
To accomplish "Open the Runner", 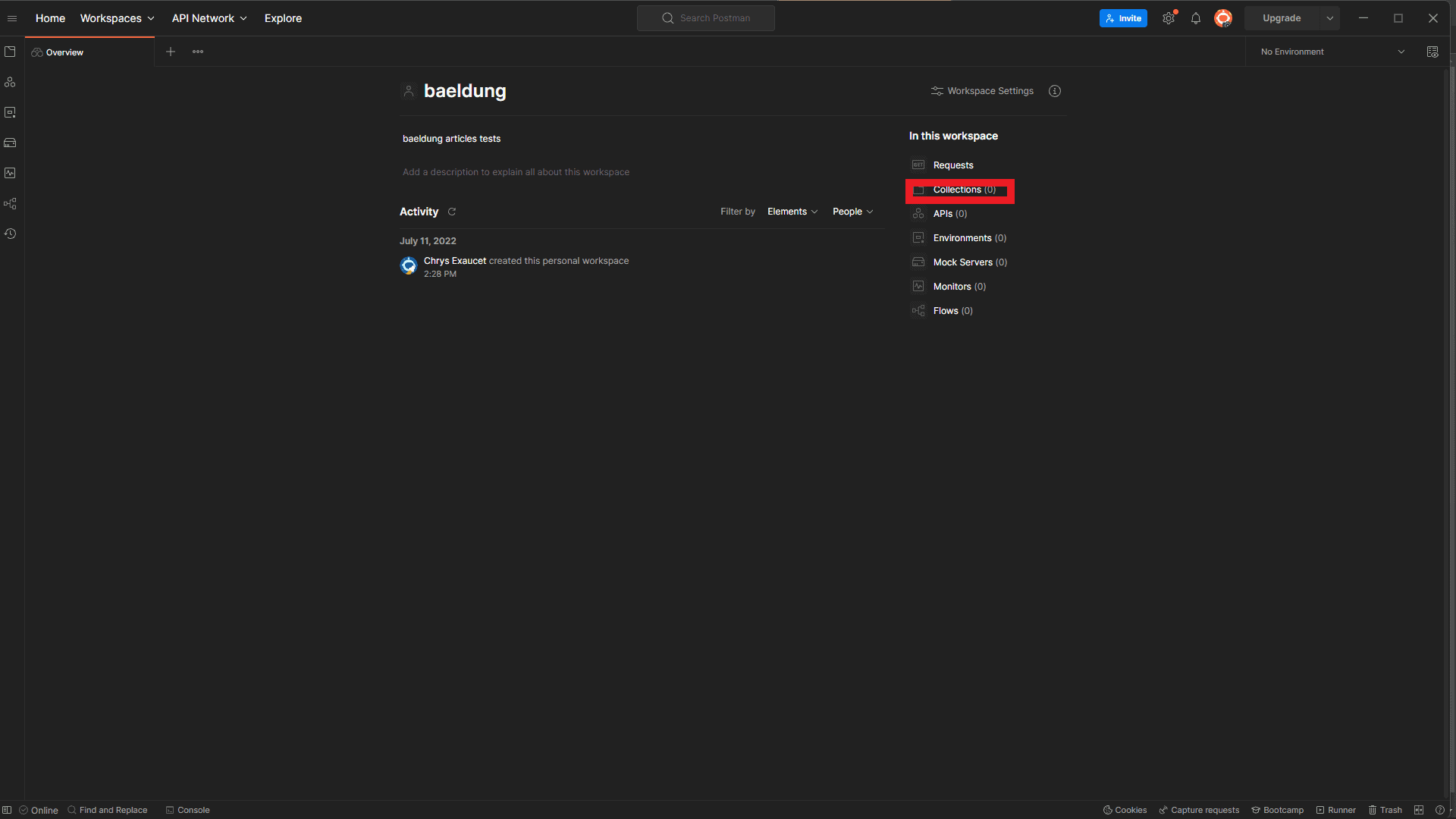I will coord(1335,810).
